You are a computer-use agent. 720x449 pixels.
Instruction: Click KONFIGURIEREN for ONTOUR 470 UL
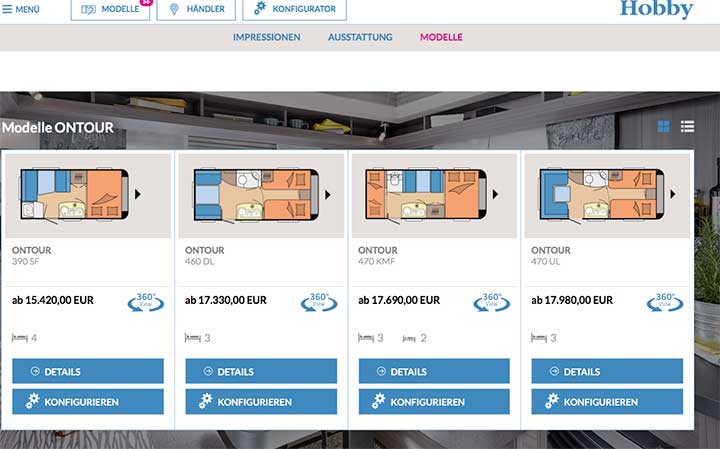607,402
